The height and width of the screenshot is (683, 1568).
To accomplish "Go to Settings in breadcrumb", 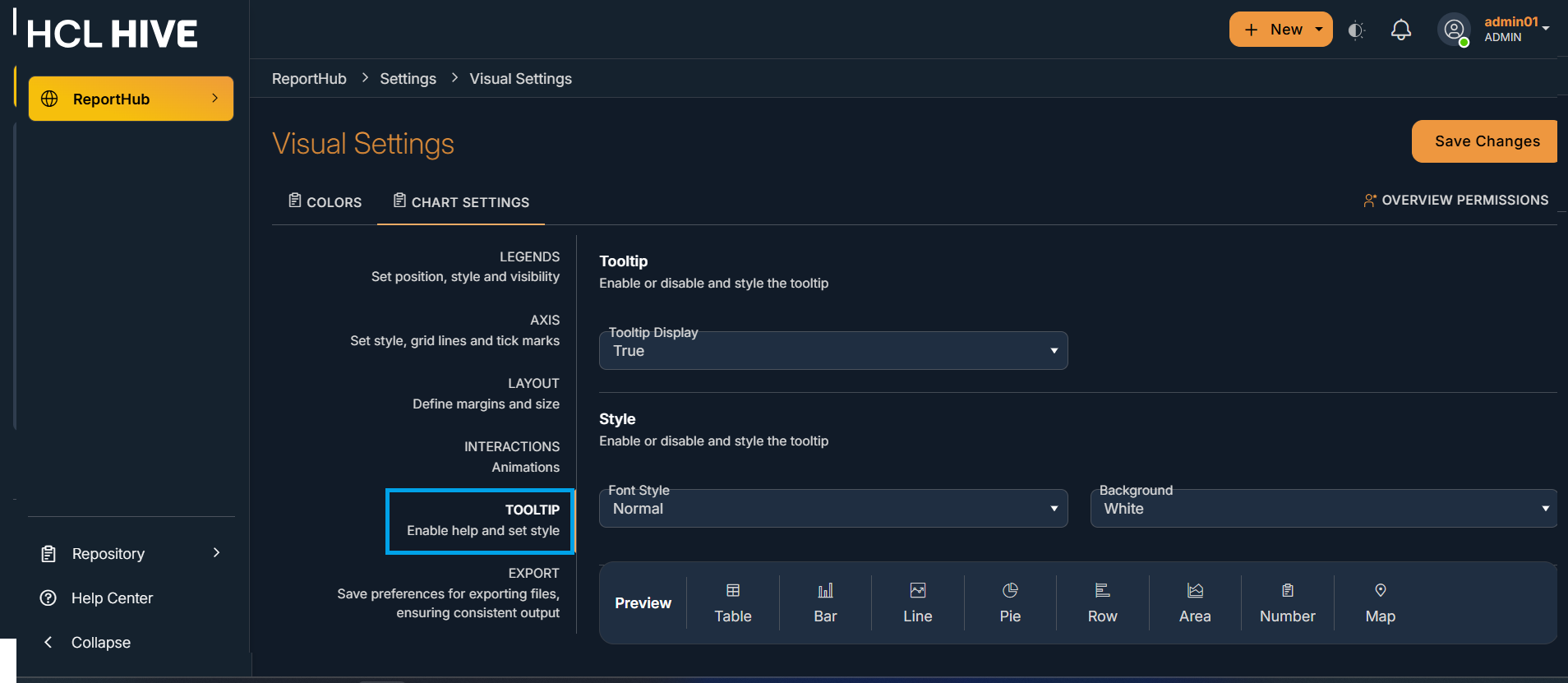I will pos(408,79).
